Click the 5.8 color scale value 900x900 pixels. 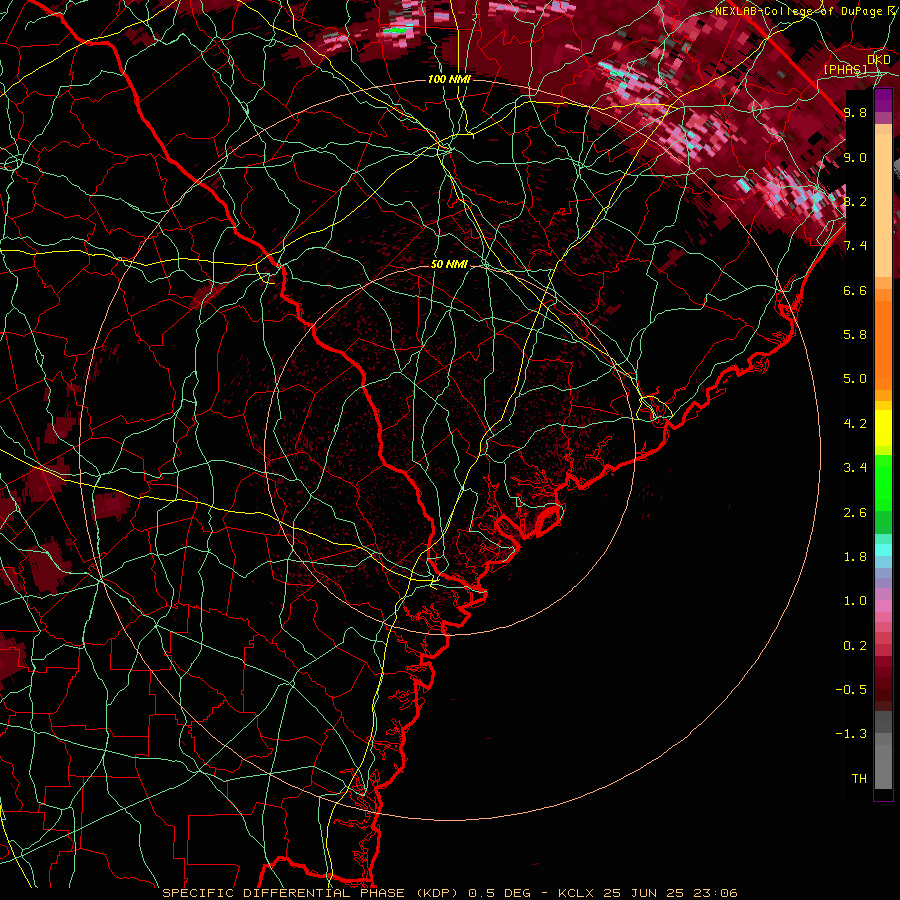(855, 335)
